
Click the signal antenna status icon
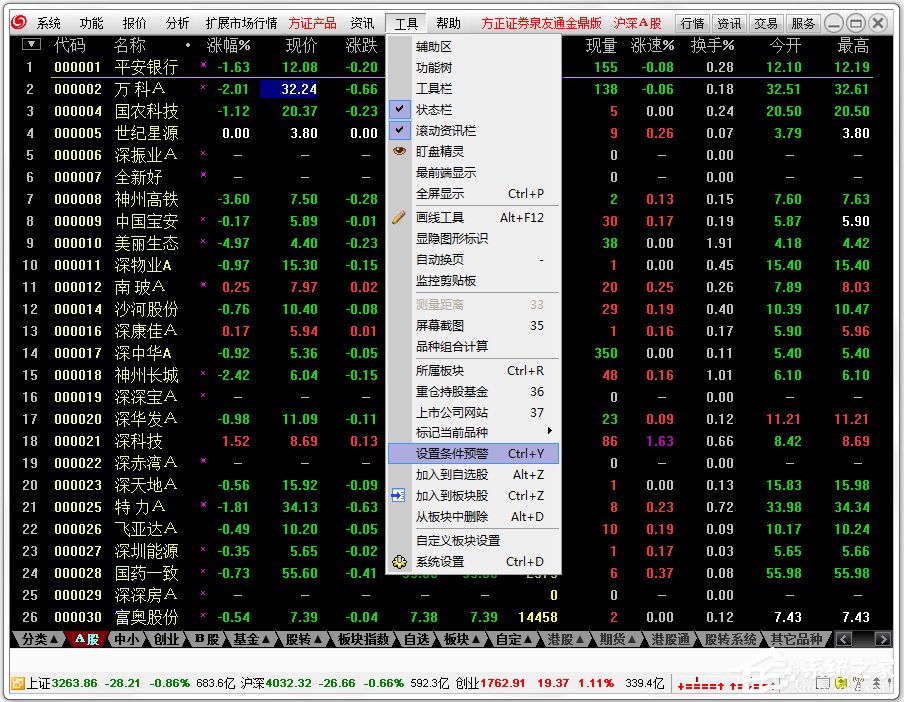tap(858, 684)
